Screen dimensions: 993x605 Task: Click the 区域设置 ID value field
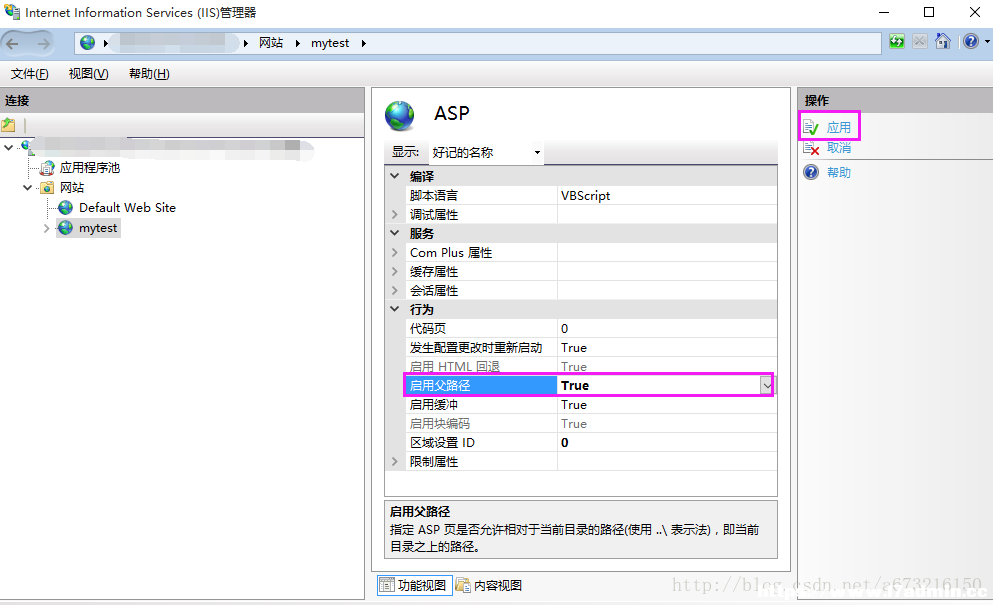coord(667,442)
